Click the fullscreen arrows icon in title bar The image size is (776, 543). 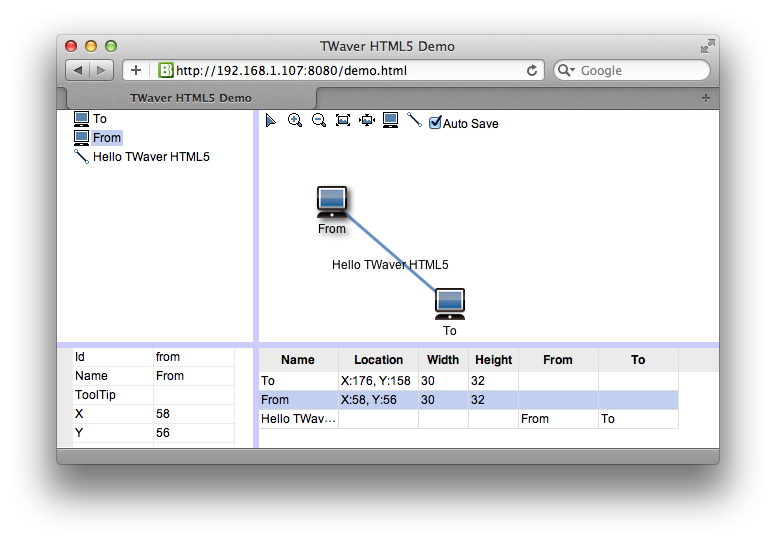pyautogui.click(x=708, y=46)
